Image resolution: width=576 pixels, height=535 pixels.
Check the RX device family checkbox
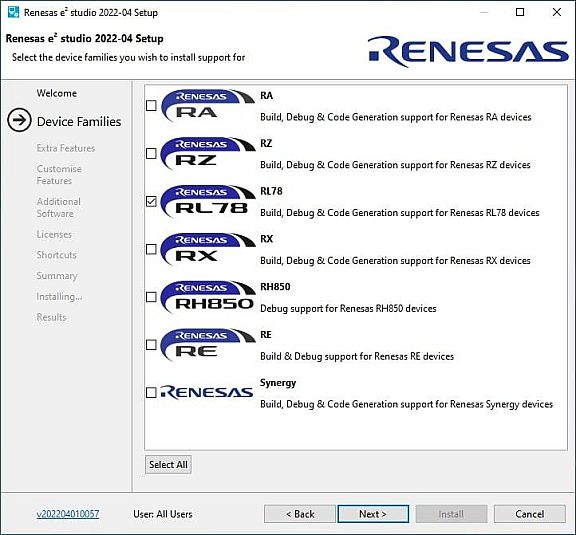click(151, 249)
